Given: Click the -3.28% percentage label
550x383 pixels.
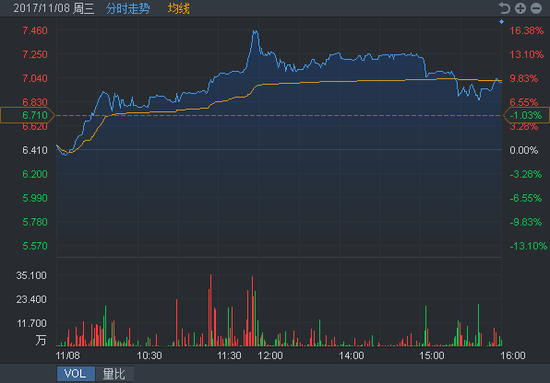Looking at the screenshot, I should [x=526, y=174].
